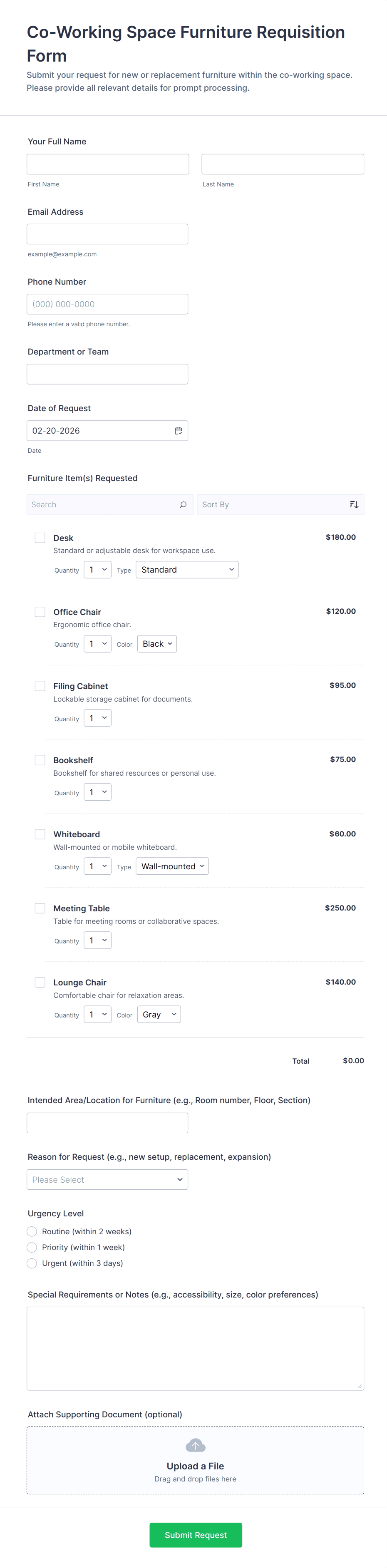Expand the Whiteboard Type dropdown
Image resolution: width=387 pixels, height=1568 pixels.
(x=172, y=866)
